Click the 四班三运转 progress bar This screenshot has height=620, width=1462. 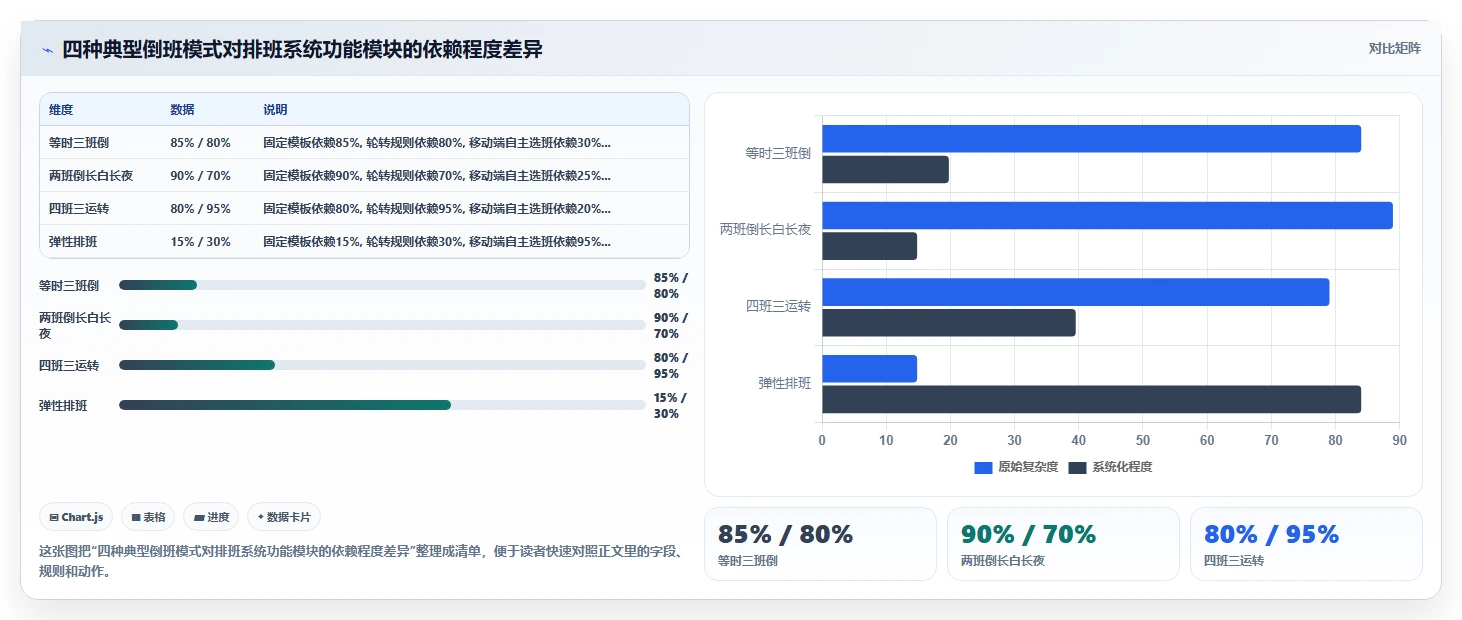382,365
